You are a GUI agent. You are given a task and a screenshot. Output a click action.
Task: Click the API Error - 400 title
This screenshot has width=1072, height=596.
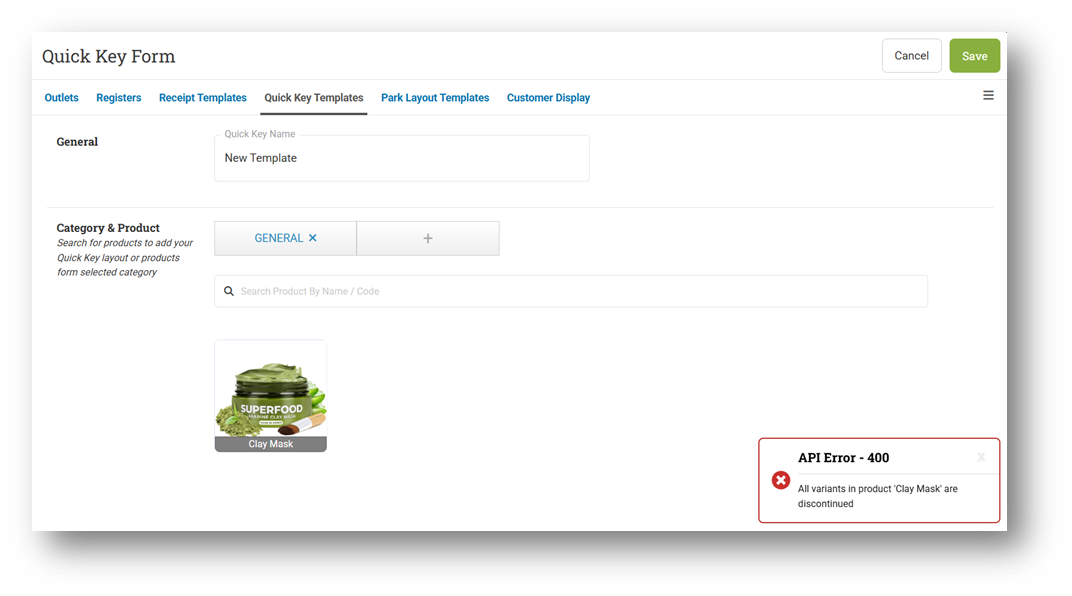tap(844, 458)
